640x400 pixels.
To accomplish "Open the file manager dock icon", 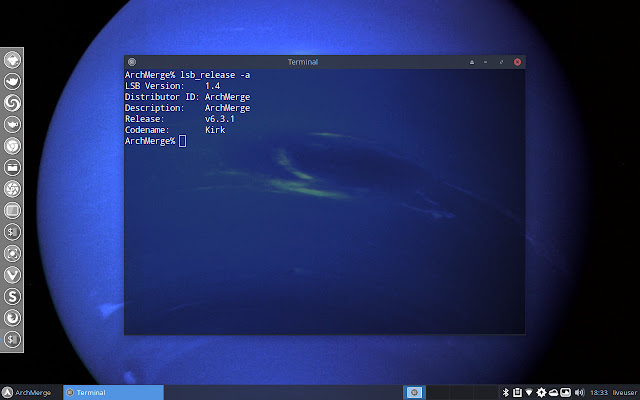I will [x=12, y=167].
